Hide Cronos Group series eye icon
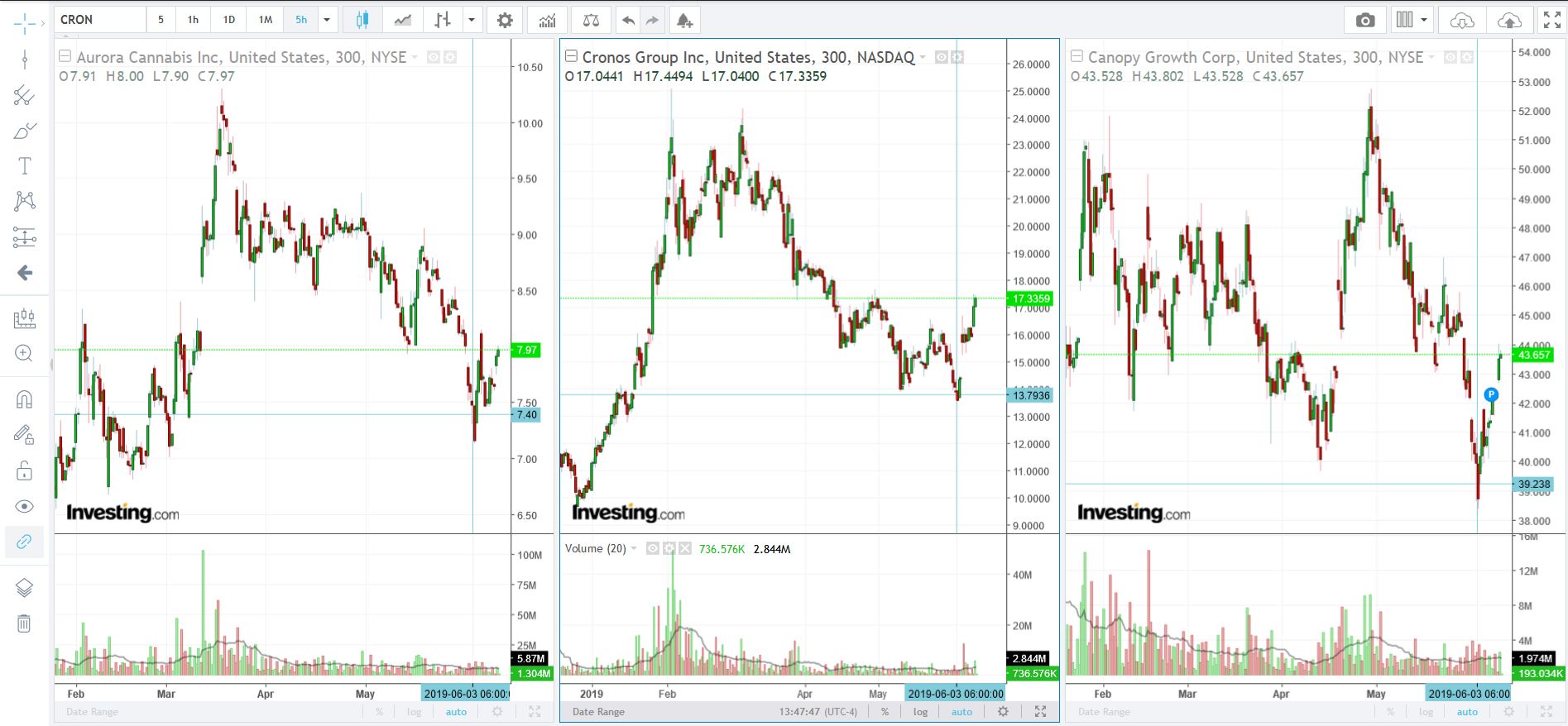This screenshot has height=726, width=1568. click(x=942, y=57)
